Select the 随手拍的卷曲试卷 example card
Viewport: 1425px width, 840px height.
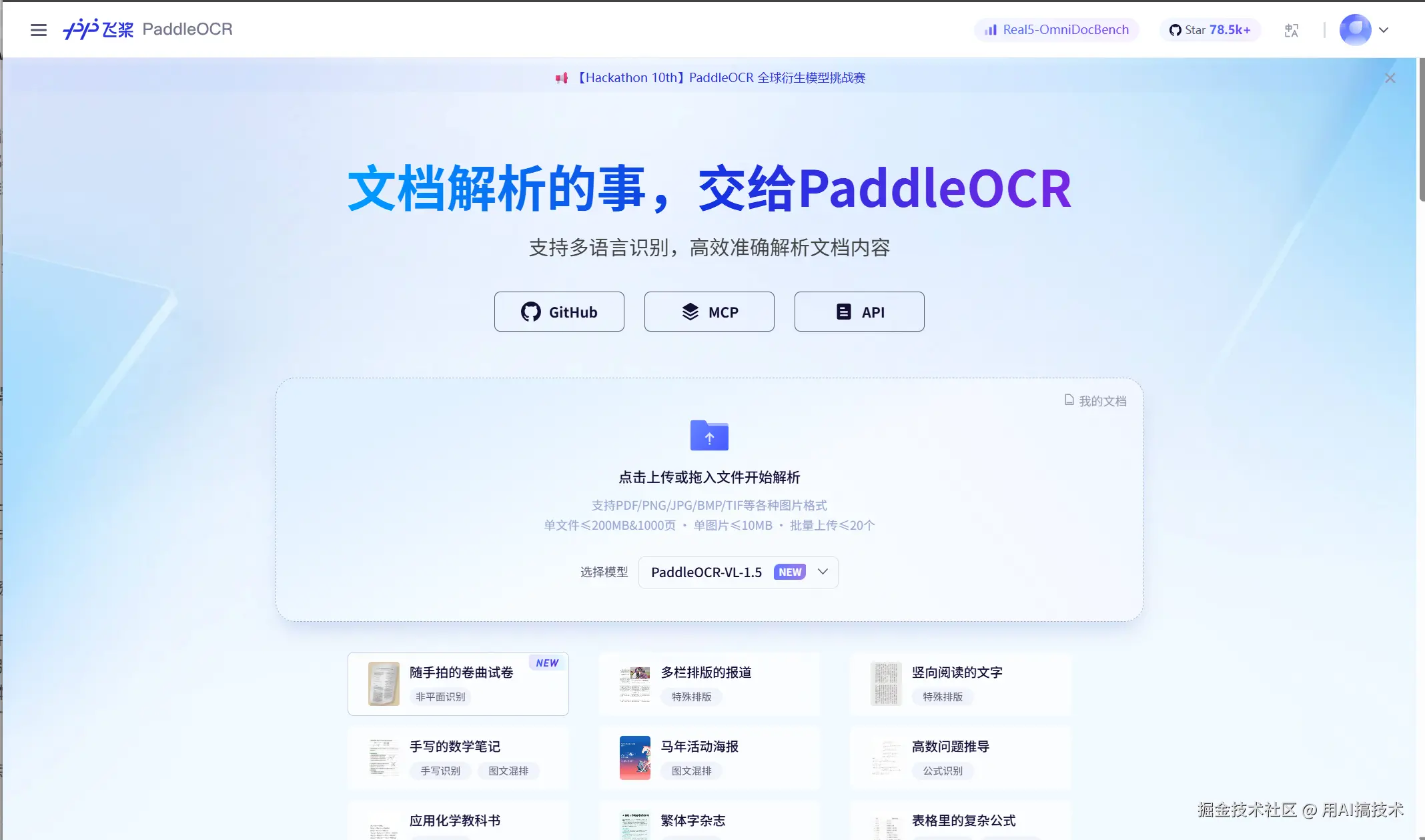click(x=458, y=684)
